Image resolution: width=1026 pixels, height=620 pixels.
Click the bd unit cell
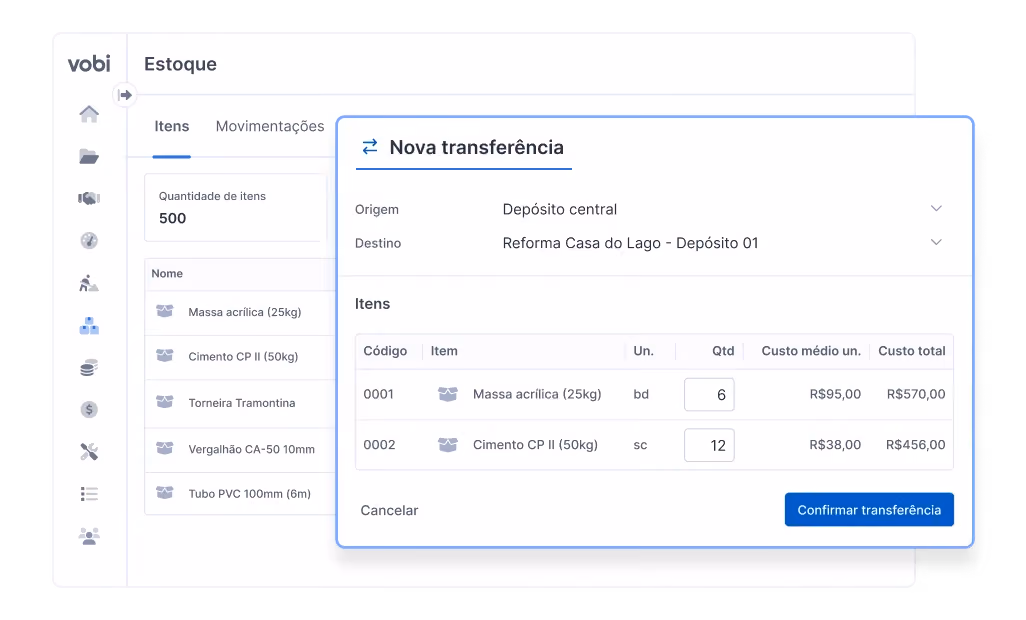click(x=641, y=394)
